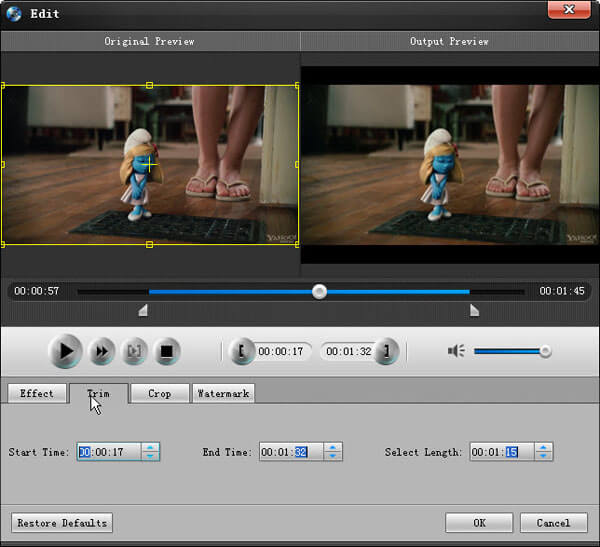This screenshot has height=547, width=600.
Task: Decrease Start Time with down arrow
Action: [150, 456]
